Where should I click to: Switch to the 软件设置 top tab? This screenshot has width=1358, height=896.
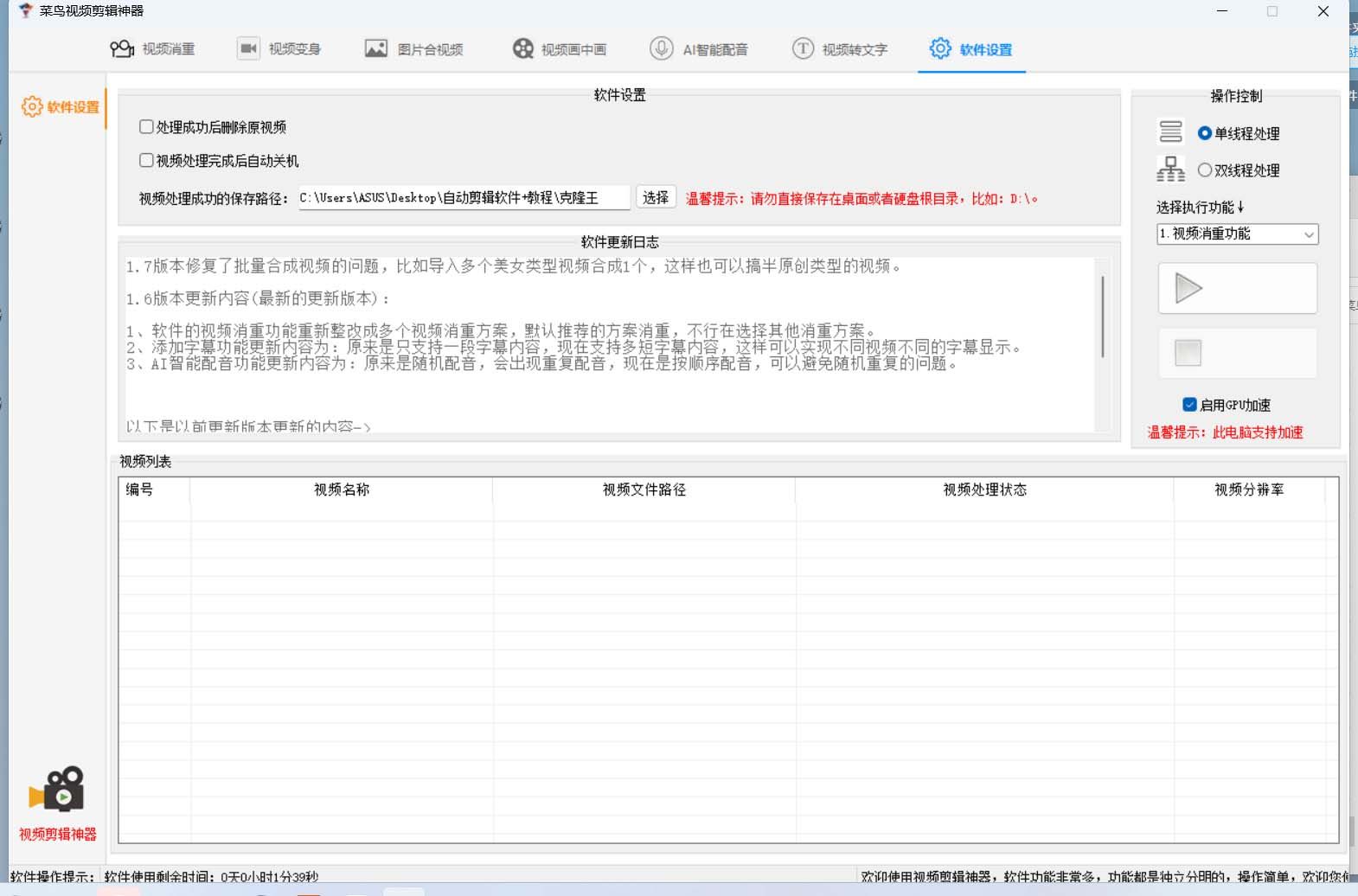[972, 49]
